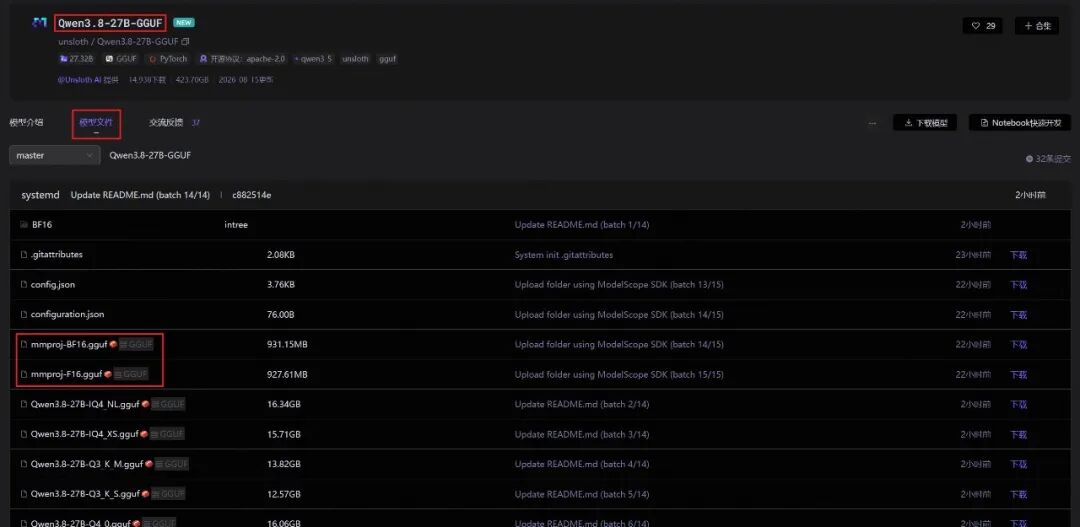Click the file icon of Qwen3.8-27B-IQ4_NL.gguf
Viewport: 1080px width, 527px height.
point(24,404)
